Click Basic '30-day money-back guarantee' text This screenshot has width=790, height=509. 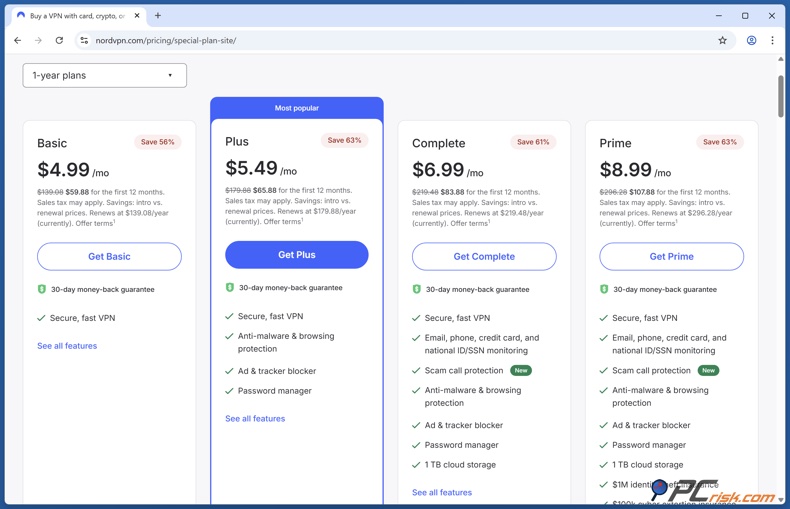pos(103,289)
